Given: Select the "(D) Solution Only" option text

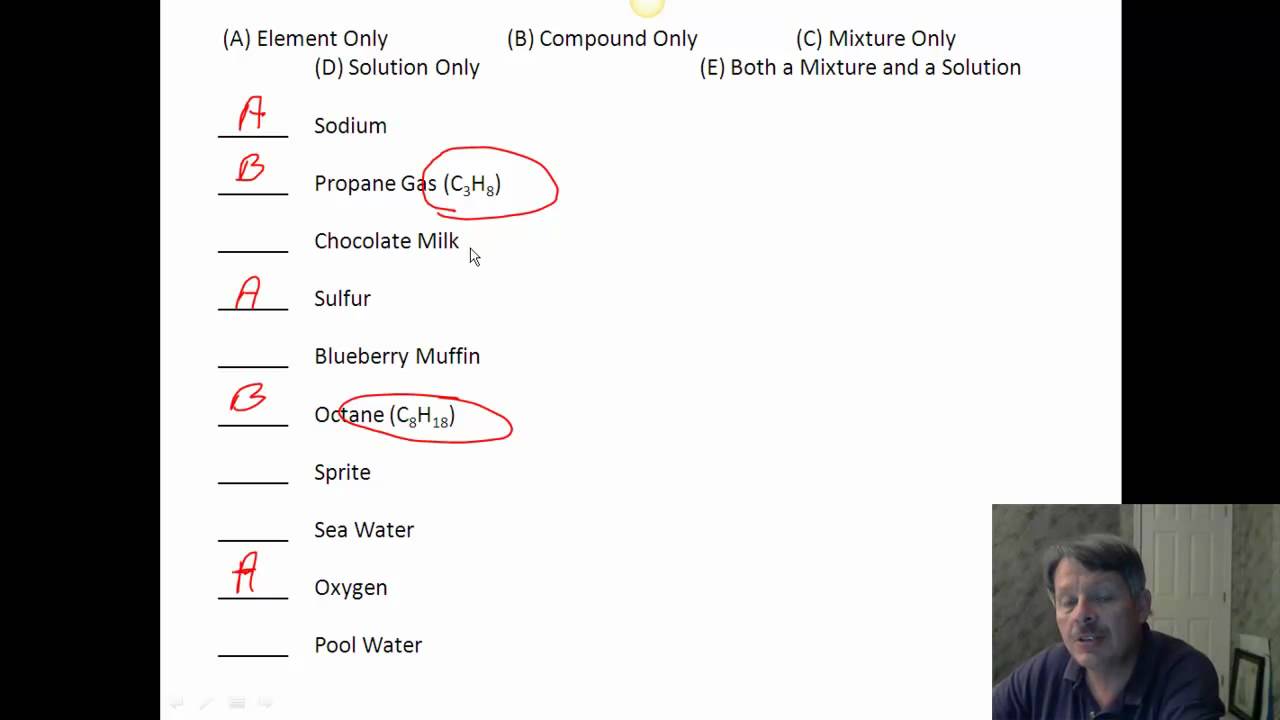Looking at the screenshot, I should point(397,68).
